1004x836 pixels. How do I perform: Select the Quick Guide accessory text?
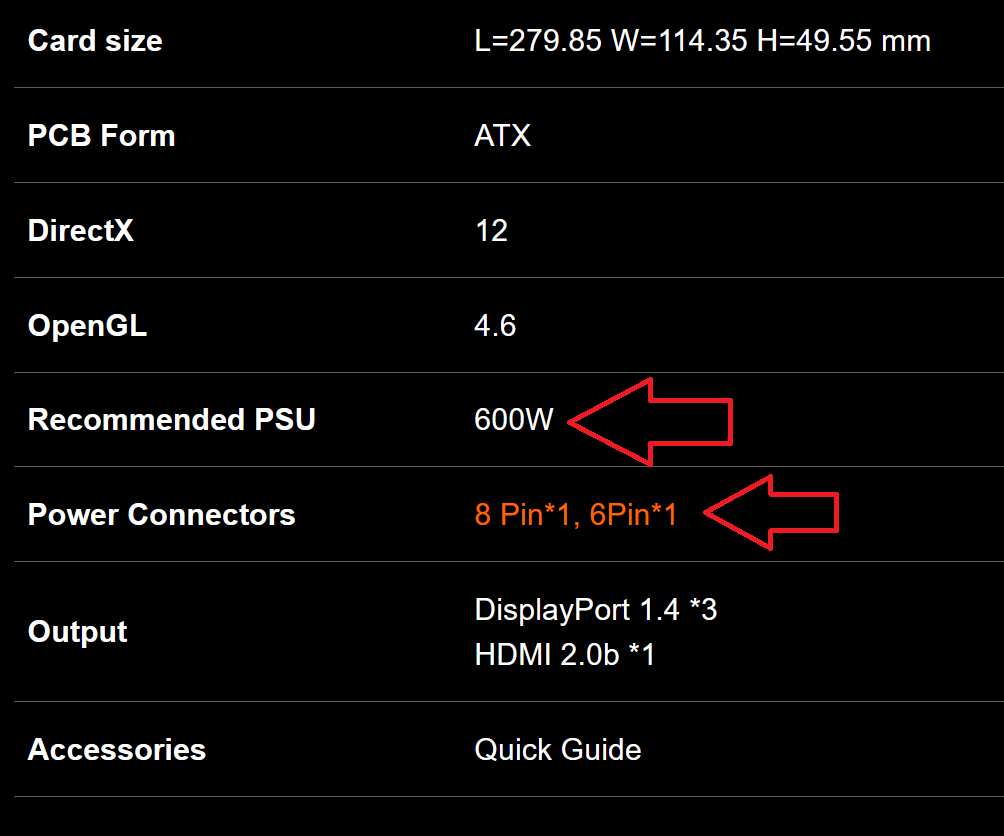coord(558,750)
